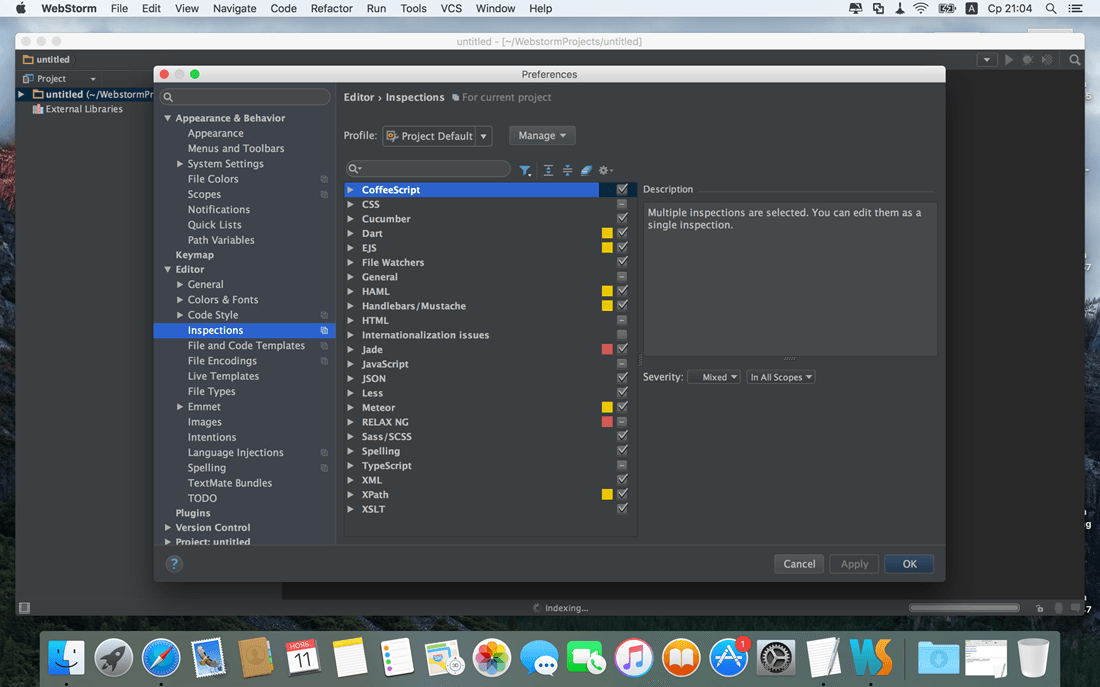Viewport: 1100px width, 687px height.
Task: Open the In All Scopes dropdown
Action: [x=781, y=377]
